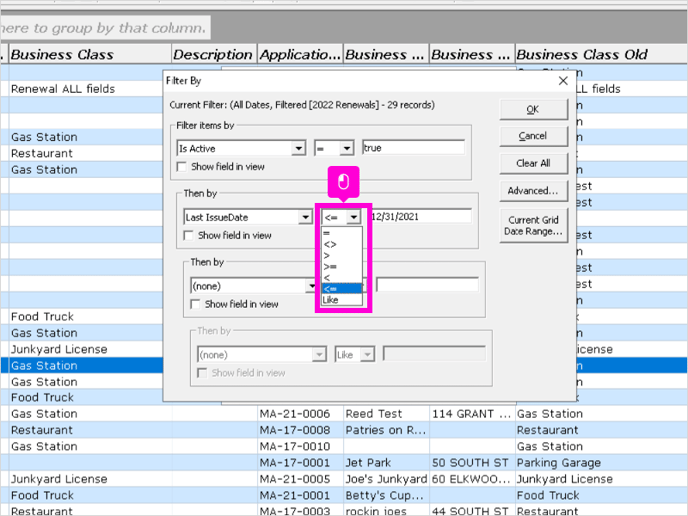
Task: Select '=' operator from list
Action: [x=342, y=233]
